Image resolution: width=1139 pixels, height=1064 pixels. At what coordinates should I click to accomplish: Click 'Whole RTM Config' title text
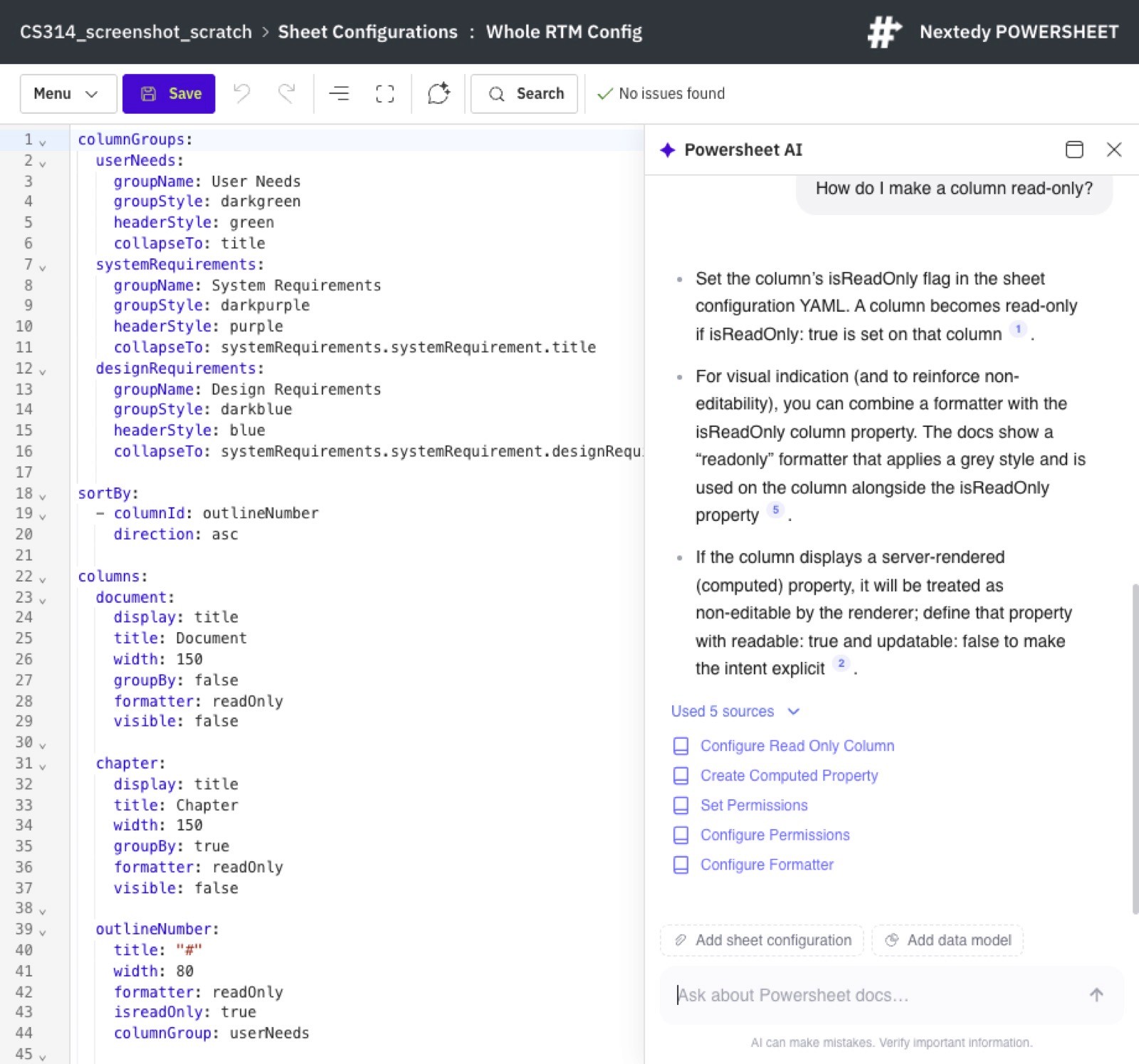tap(564, 32)
